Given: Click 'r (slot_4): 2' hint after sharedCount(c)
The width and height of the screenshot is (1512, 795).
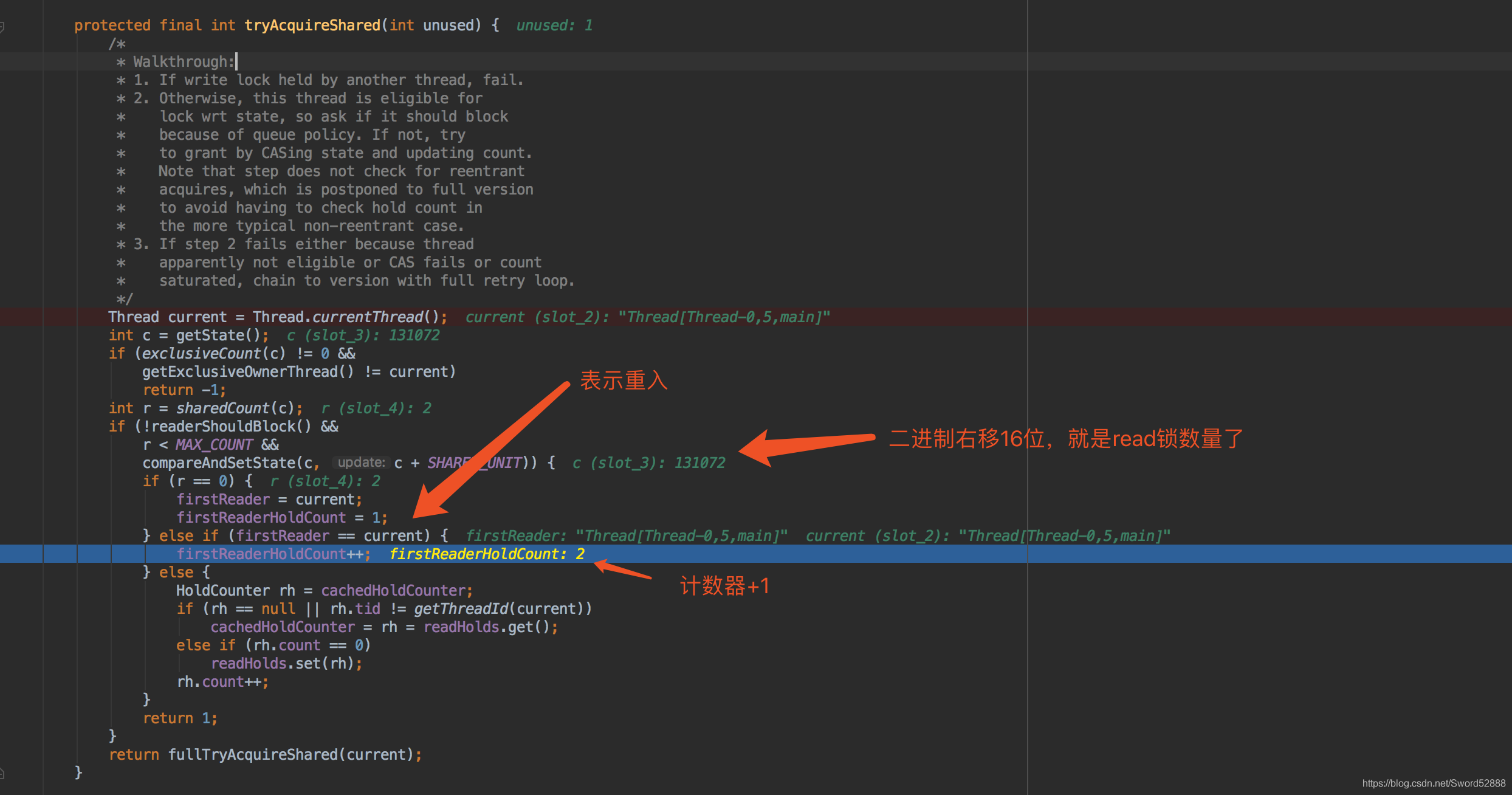Looking at the screenshot, I should (x=376, y=408).
